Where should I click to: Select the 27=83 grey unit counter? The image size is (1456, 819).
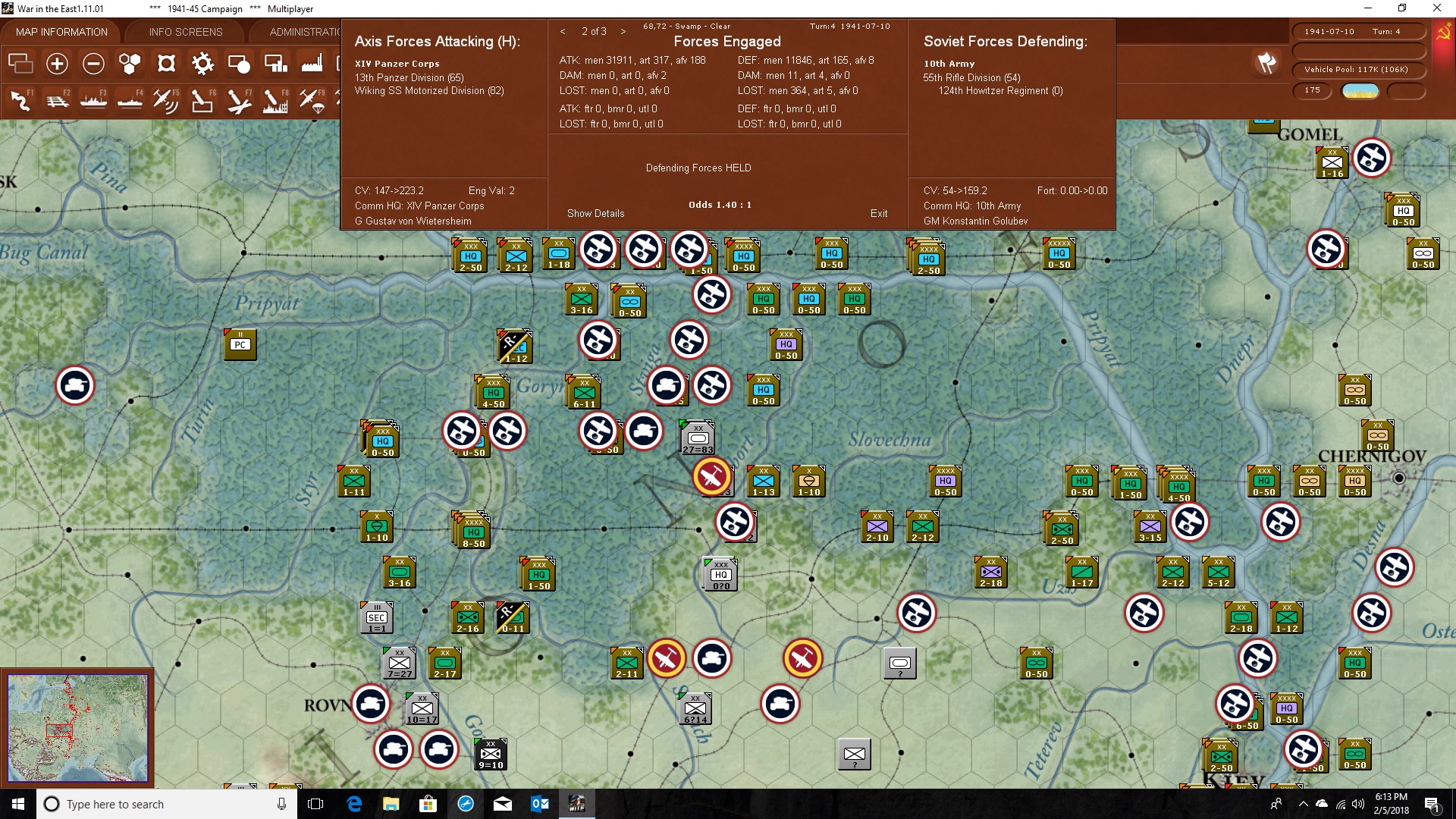(698, 438)
